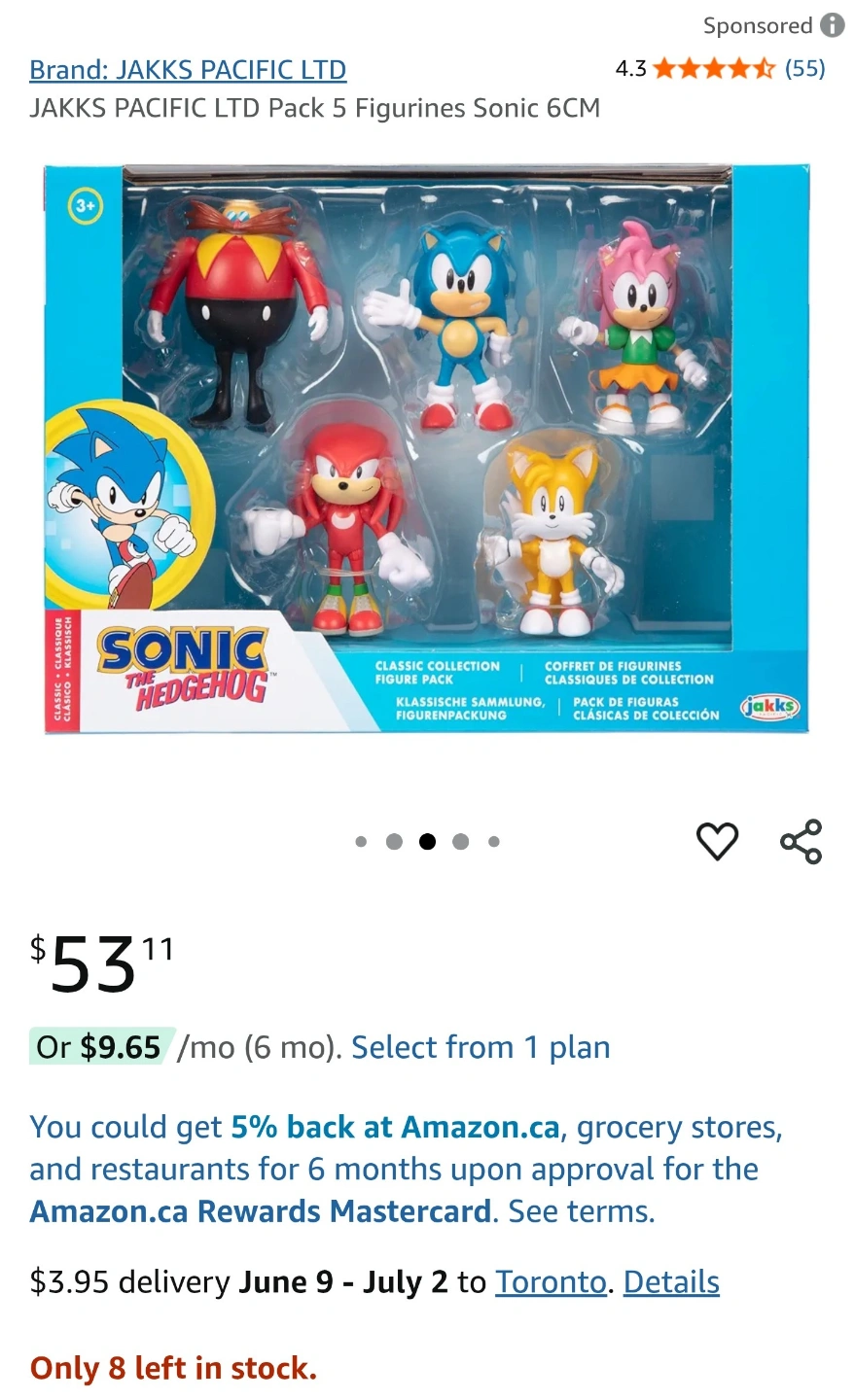Tap the $9.65 monthly payment badge
The image size is (855, 1400).
[102, 1047]
